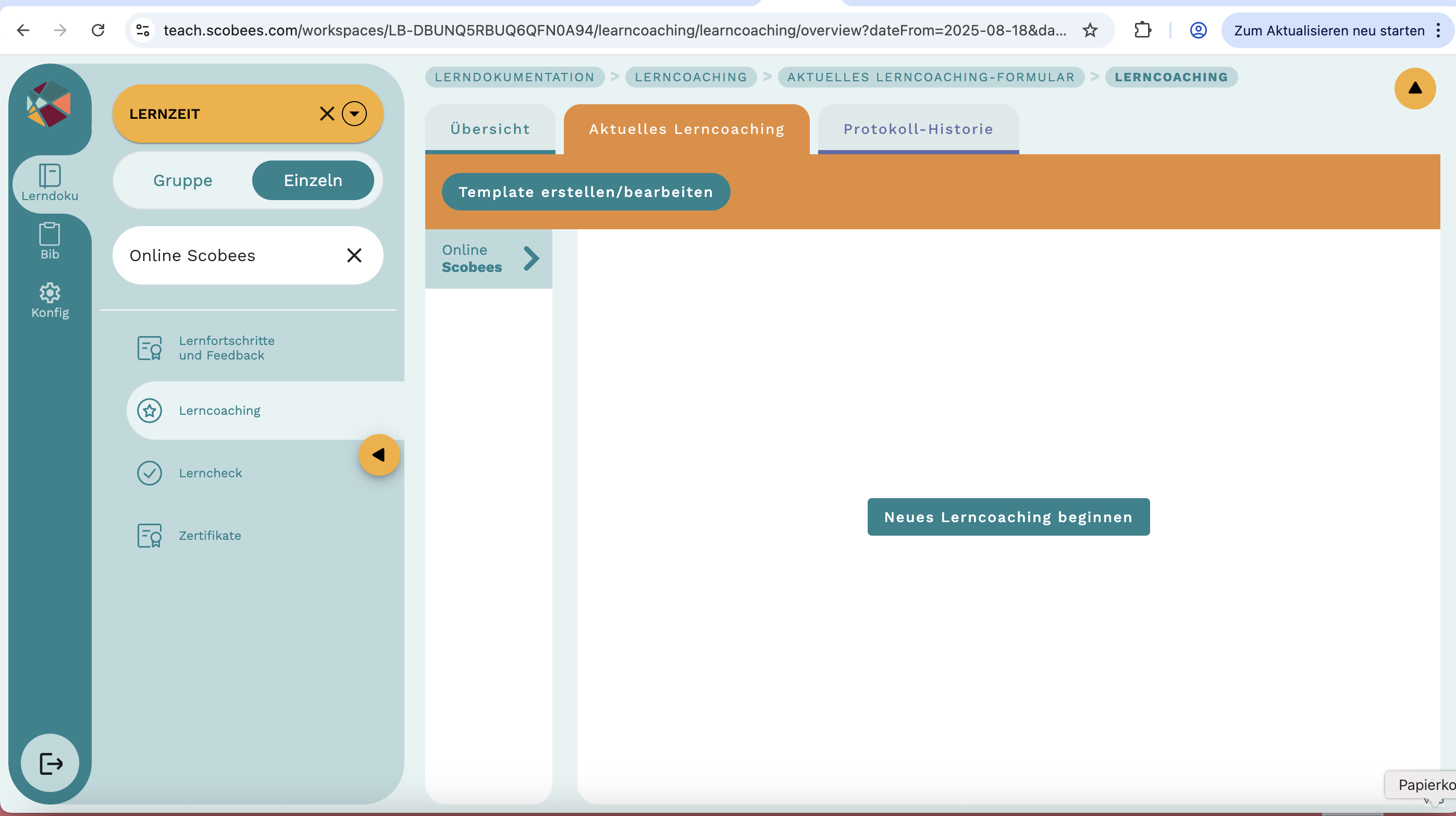Click Template erstellen/bearbeiten button

[586, 192]
